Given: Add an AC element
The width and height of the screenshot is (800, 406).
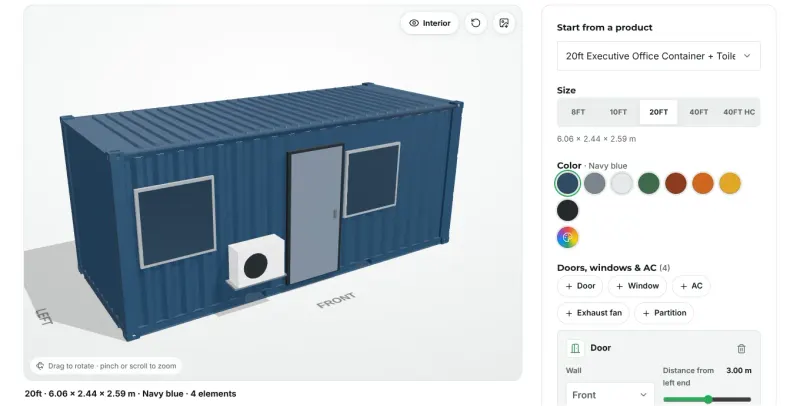Looking at the screenshot, I should 691,286.
